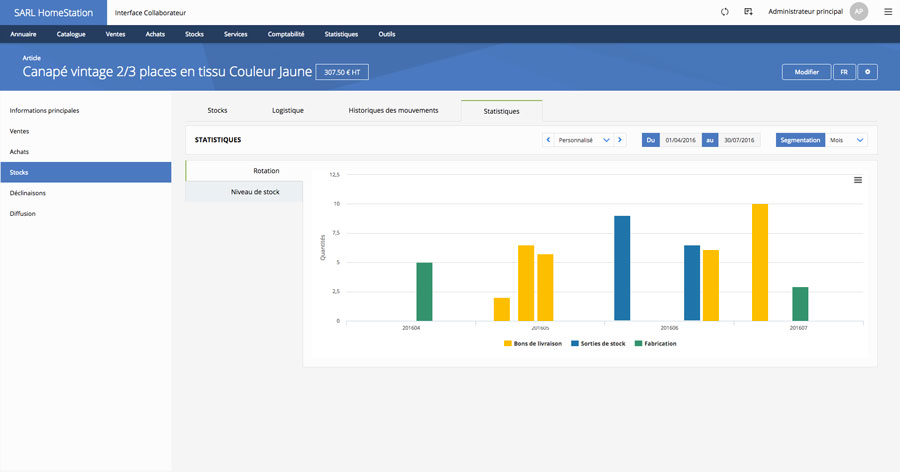
Task: Click the start date field 01/04/2016
Action: pyautogui.click(x=681, y=140)
